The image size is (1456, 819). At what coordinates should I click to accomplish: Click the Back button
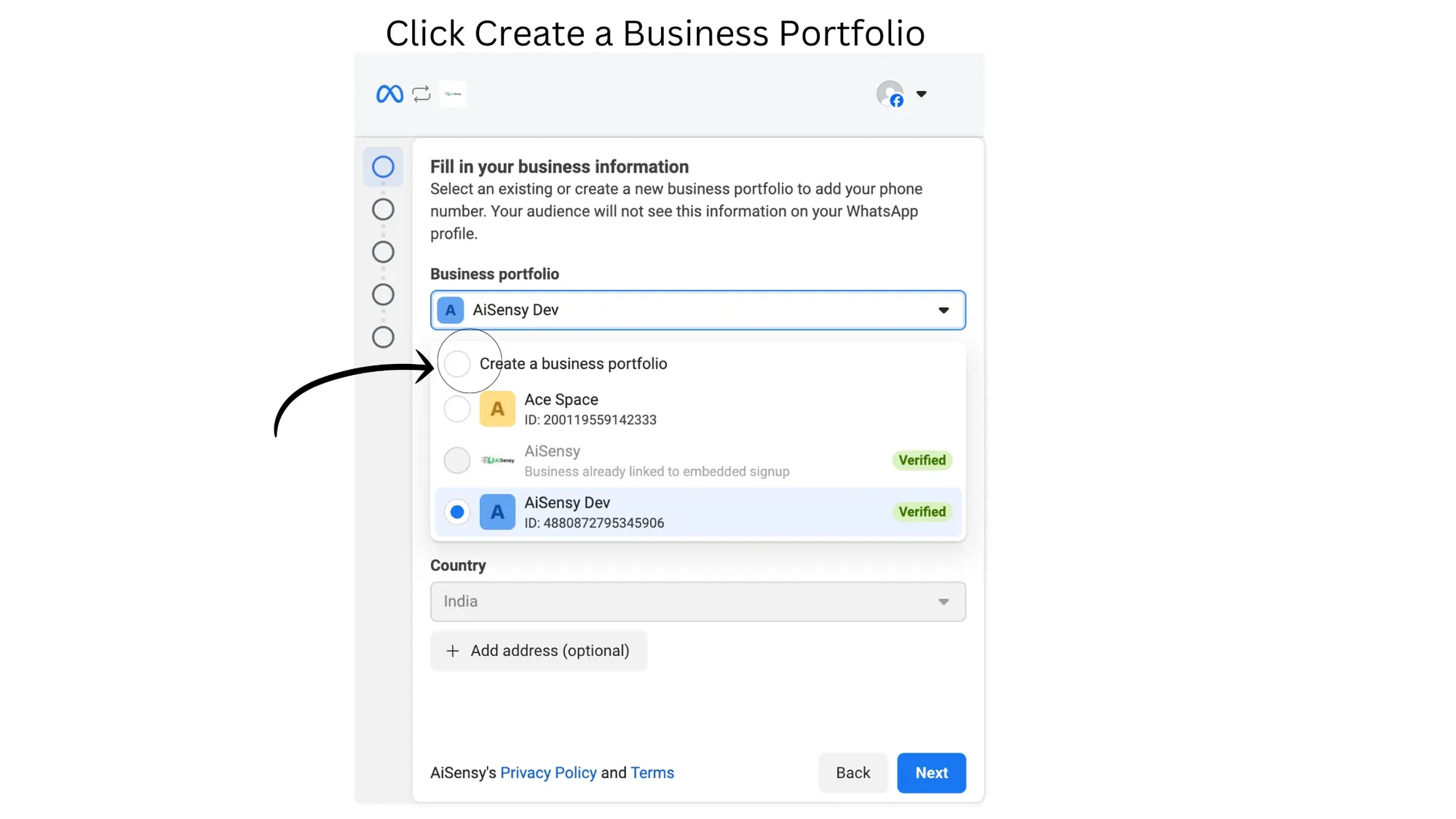(x=852, y=772)
